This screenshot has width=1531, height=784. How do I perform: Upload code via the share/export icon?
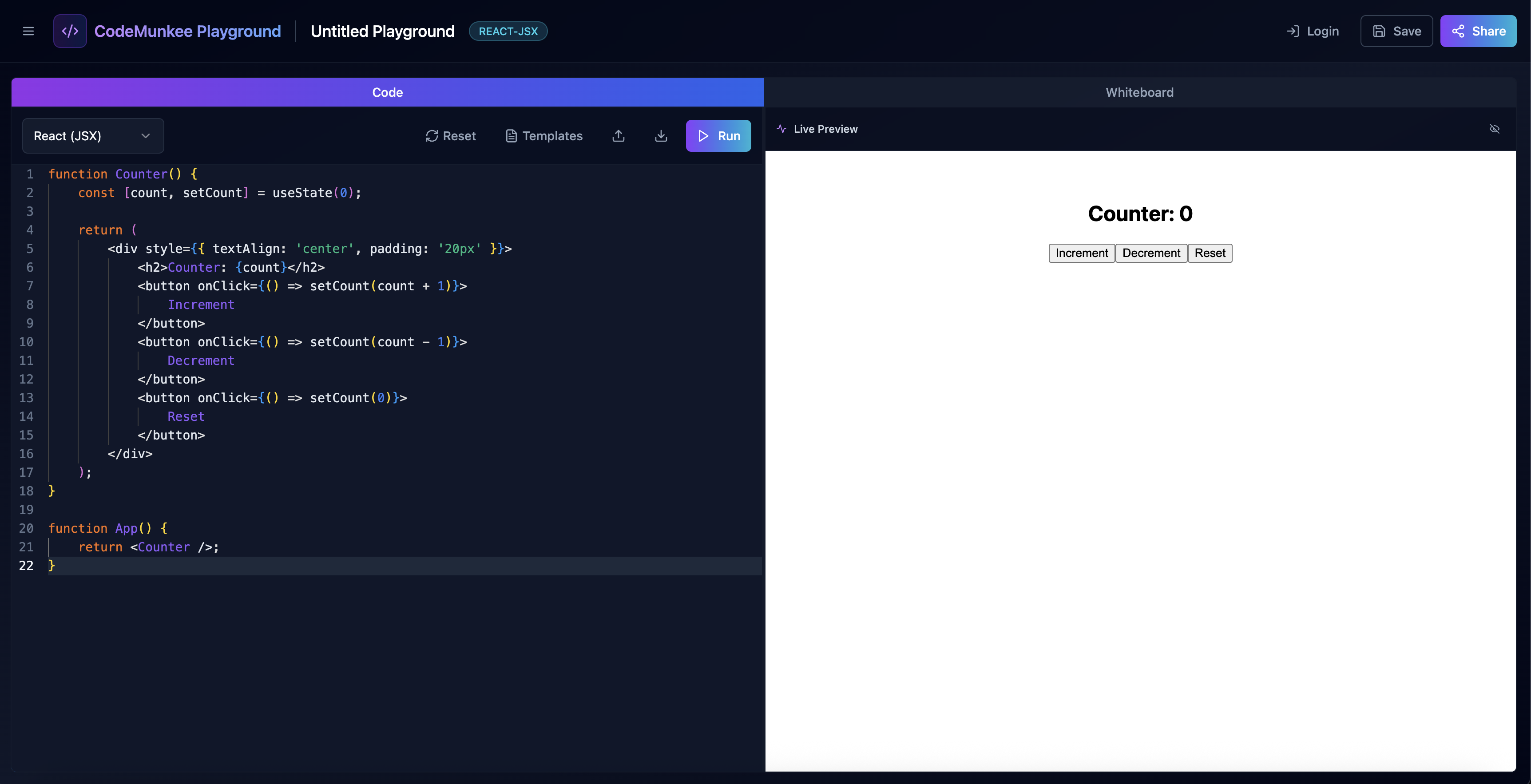[x=618, y=135]
